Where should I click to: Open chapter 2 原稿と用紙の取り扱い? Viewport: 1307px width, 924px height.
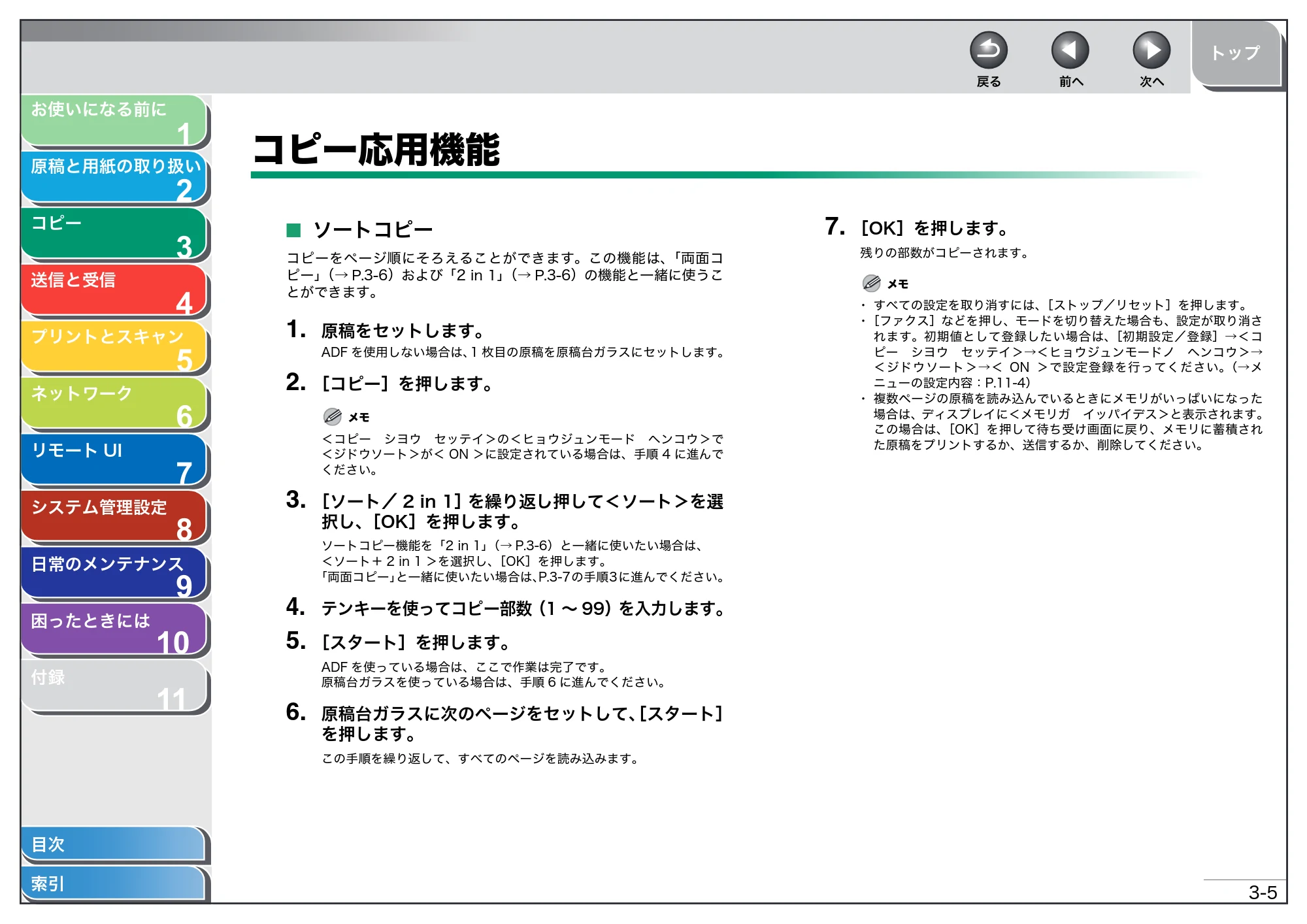(x=114, y=177)
